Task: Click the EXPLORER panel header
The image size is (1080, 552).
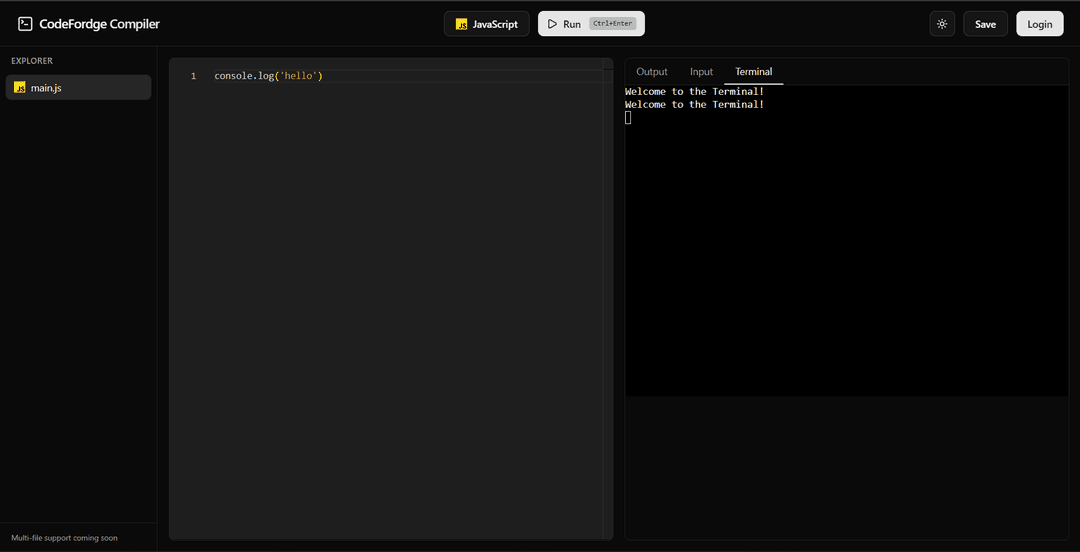Action: point(32,61)
